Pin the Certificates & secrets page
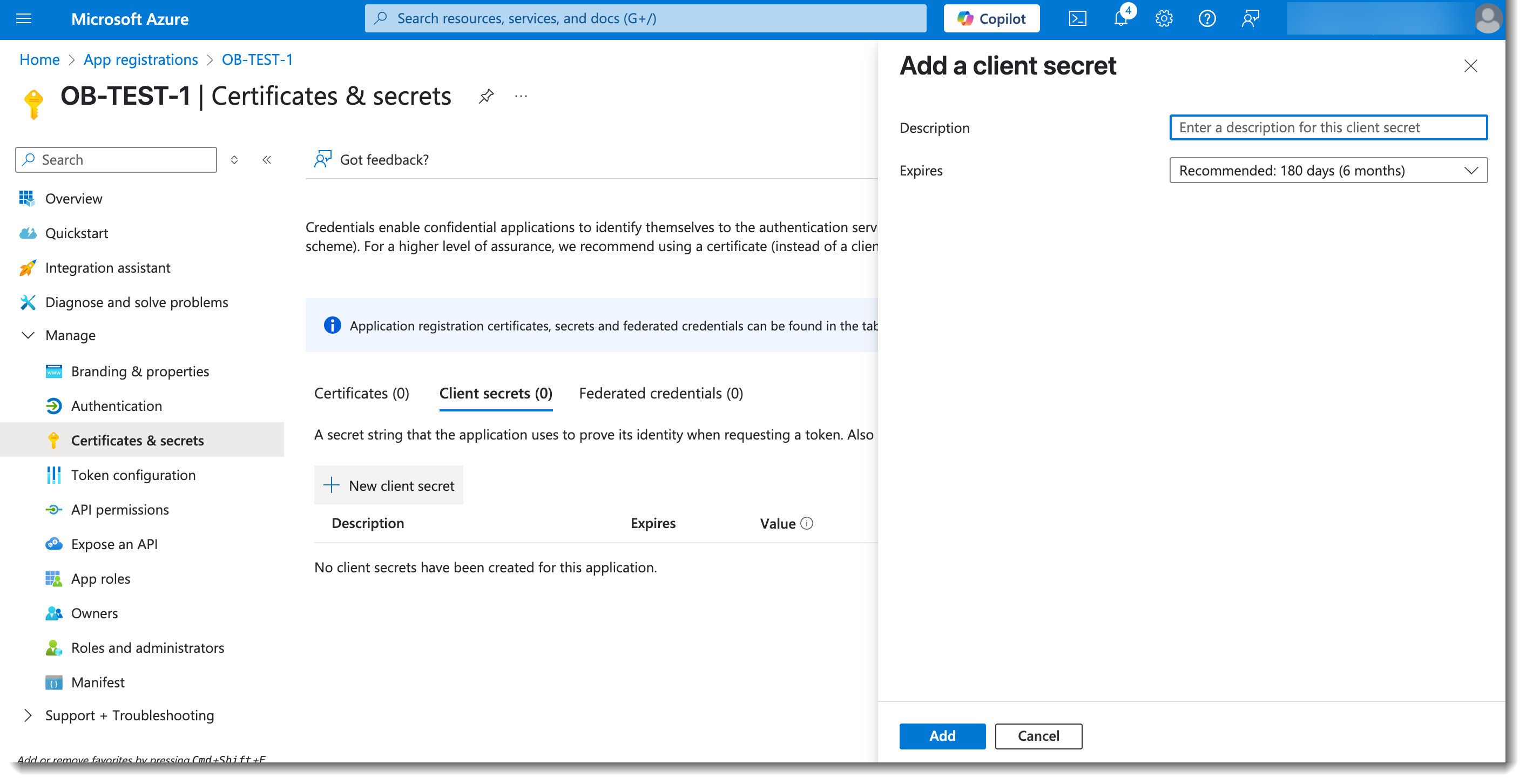1526x784 pixels. 486,96
